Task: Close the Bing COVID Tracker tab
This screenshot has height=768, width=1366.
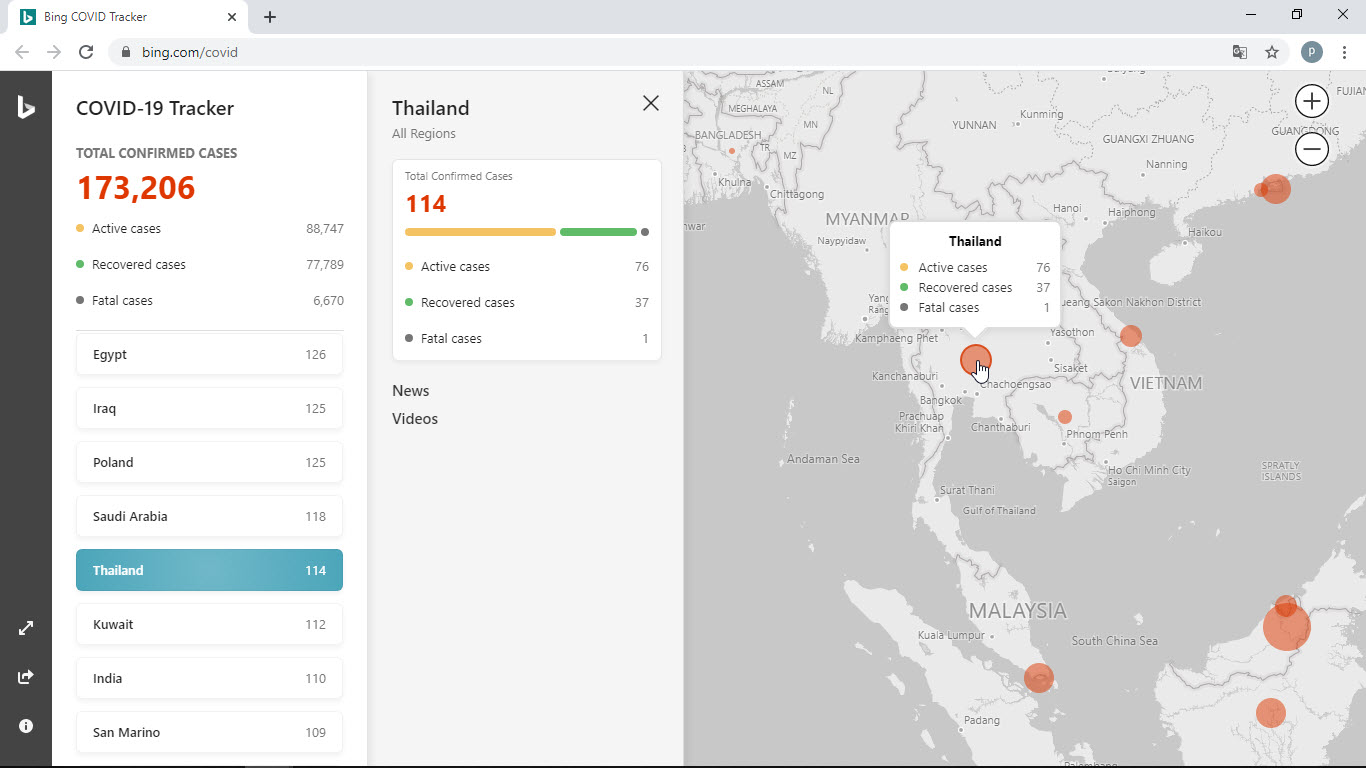Action: pos(232,17)
